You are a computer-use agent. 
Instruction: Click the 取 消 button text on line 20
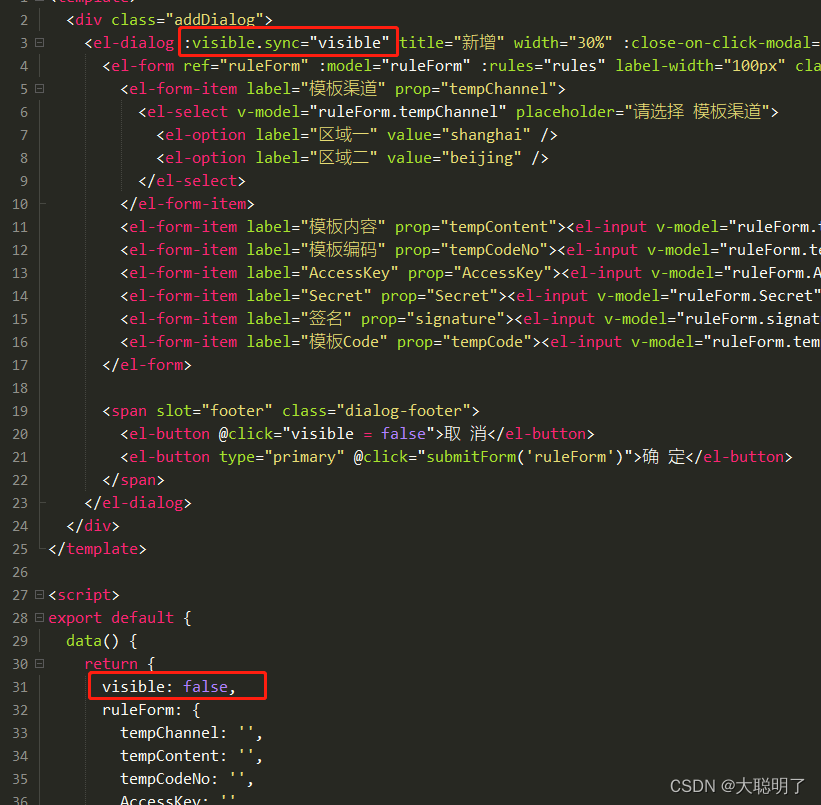(x=465, y=434)
